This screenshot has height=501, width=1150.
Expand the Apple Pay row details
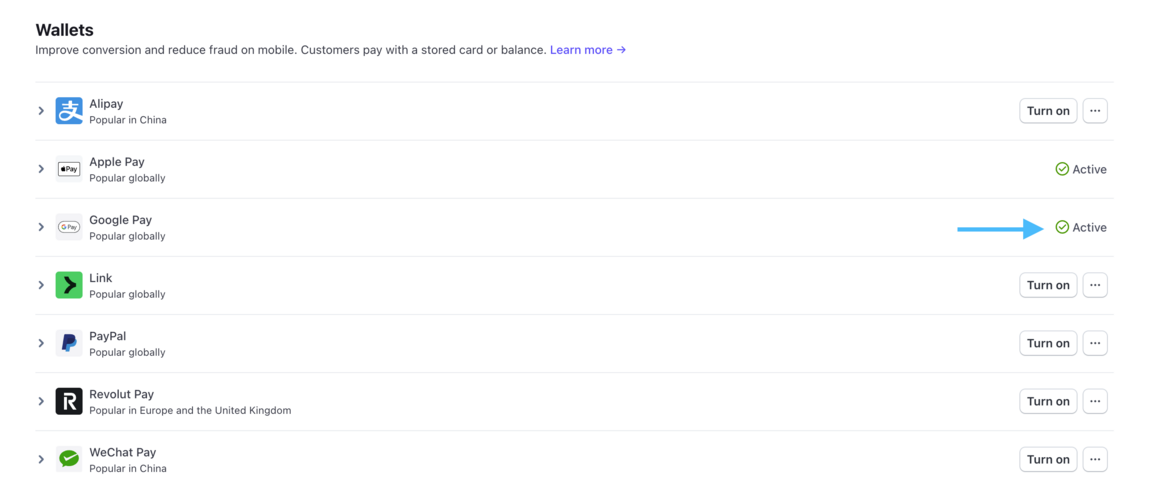[x=41, y=169]
